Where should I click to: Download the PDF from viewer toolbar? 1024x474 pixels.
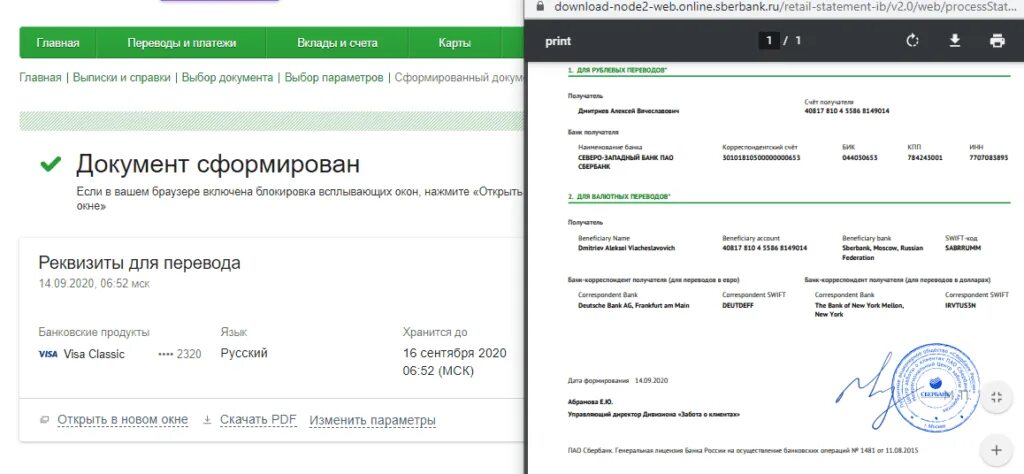[954, 40]
